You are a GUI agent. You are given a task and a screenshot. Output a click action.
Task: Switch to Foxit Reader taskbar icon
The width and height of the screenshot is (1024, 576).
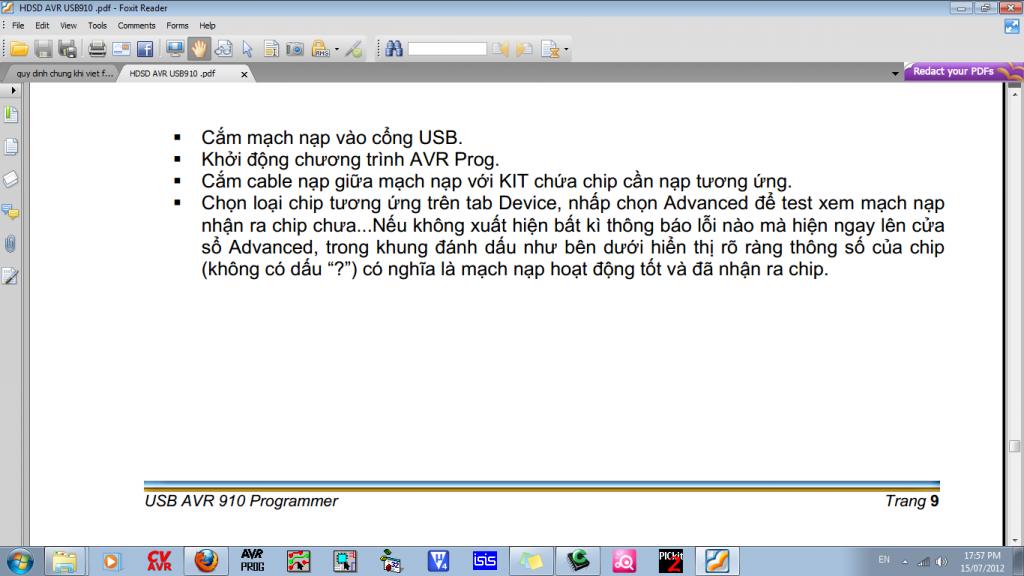(x=717, y=562)
